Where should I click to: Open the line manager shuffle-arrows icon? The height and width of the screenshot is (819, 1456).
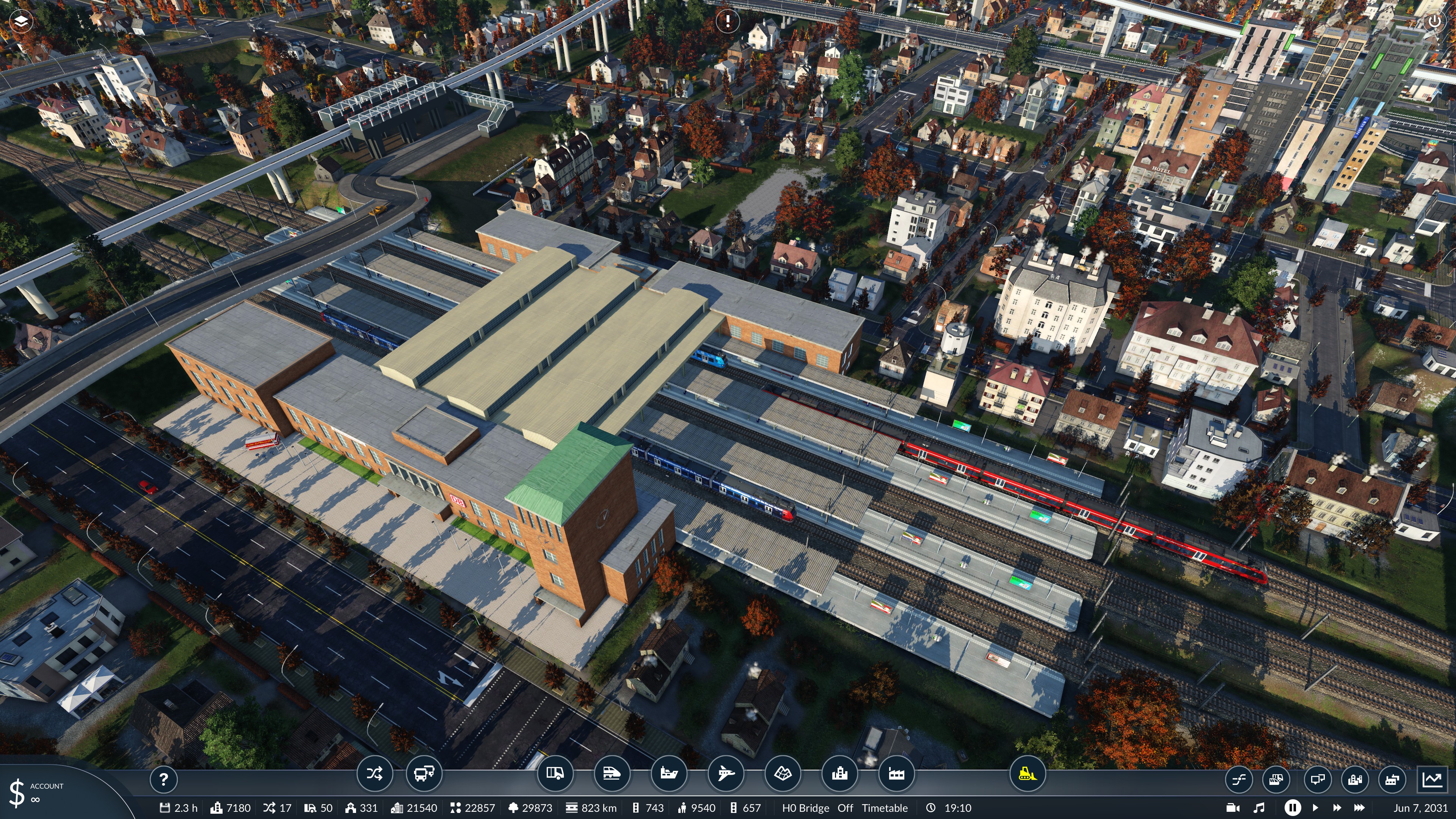click(374, 773)
